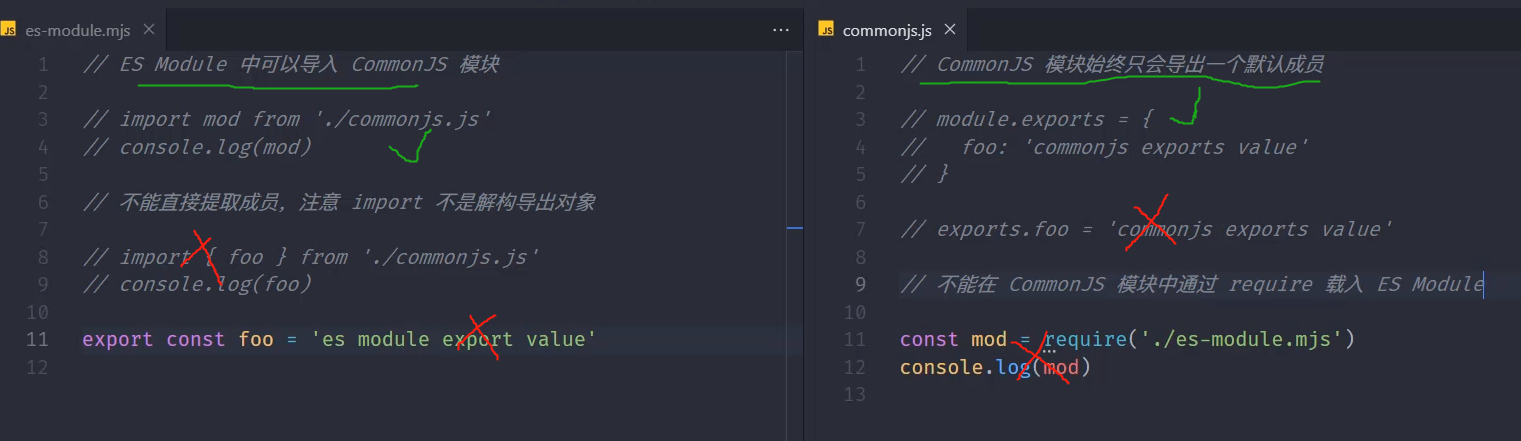
Task: Click 'console' on line 12 of commonjs.js
Action: [942, 367]
